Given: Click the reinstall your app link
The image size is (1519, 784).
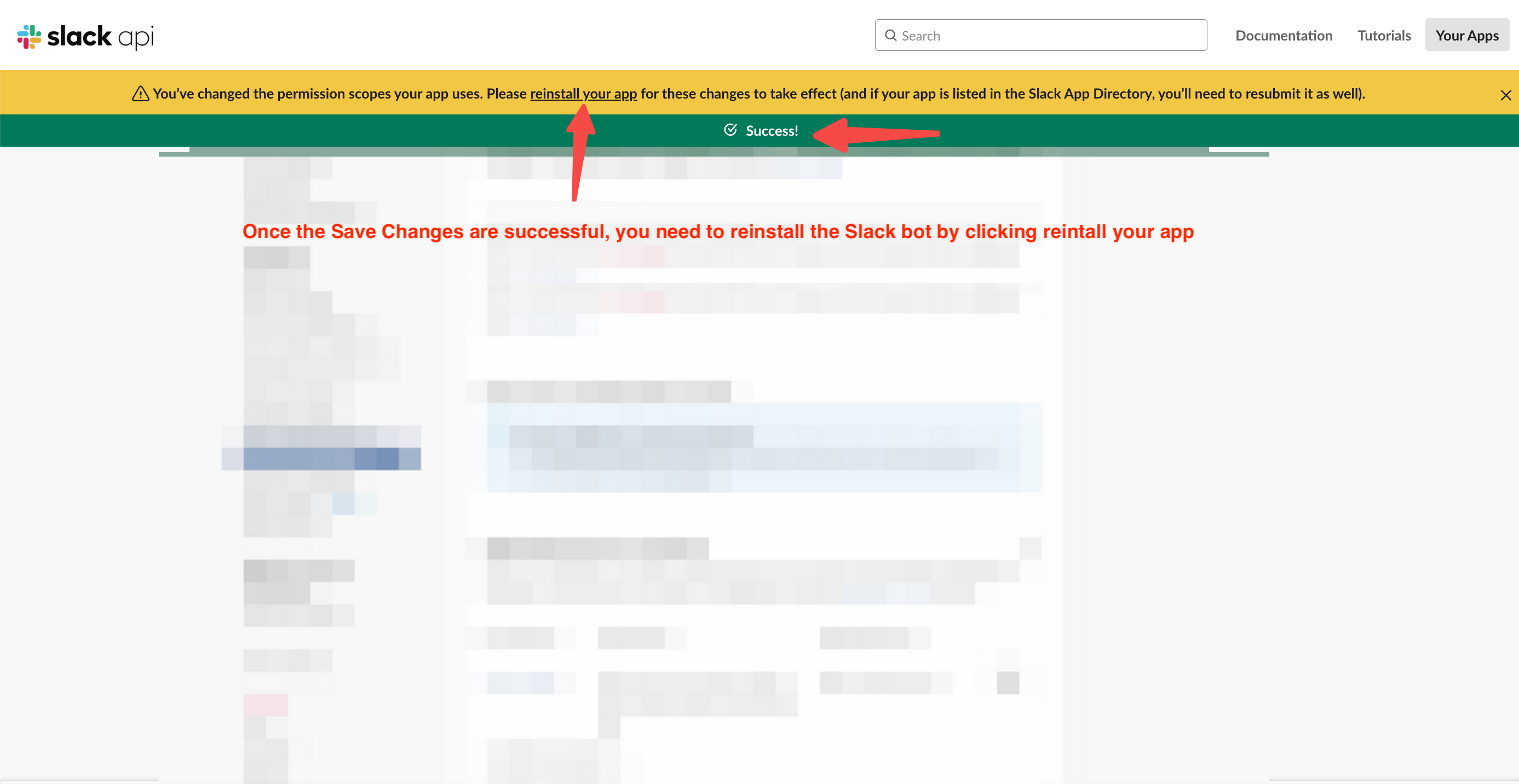Looking at the screenshot, I should click(x=583, y=94).
